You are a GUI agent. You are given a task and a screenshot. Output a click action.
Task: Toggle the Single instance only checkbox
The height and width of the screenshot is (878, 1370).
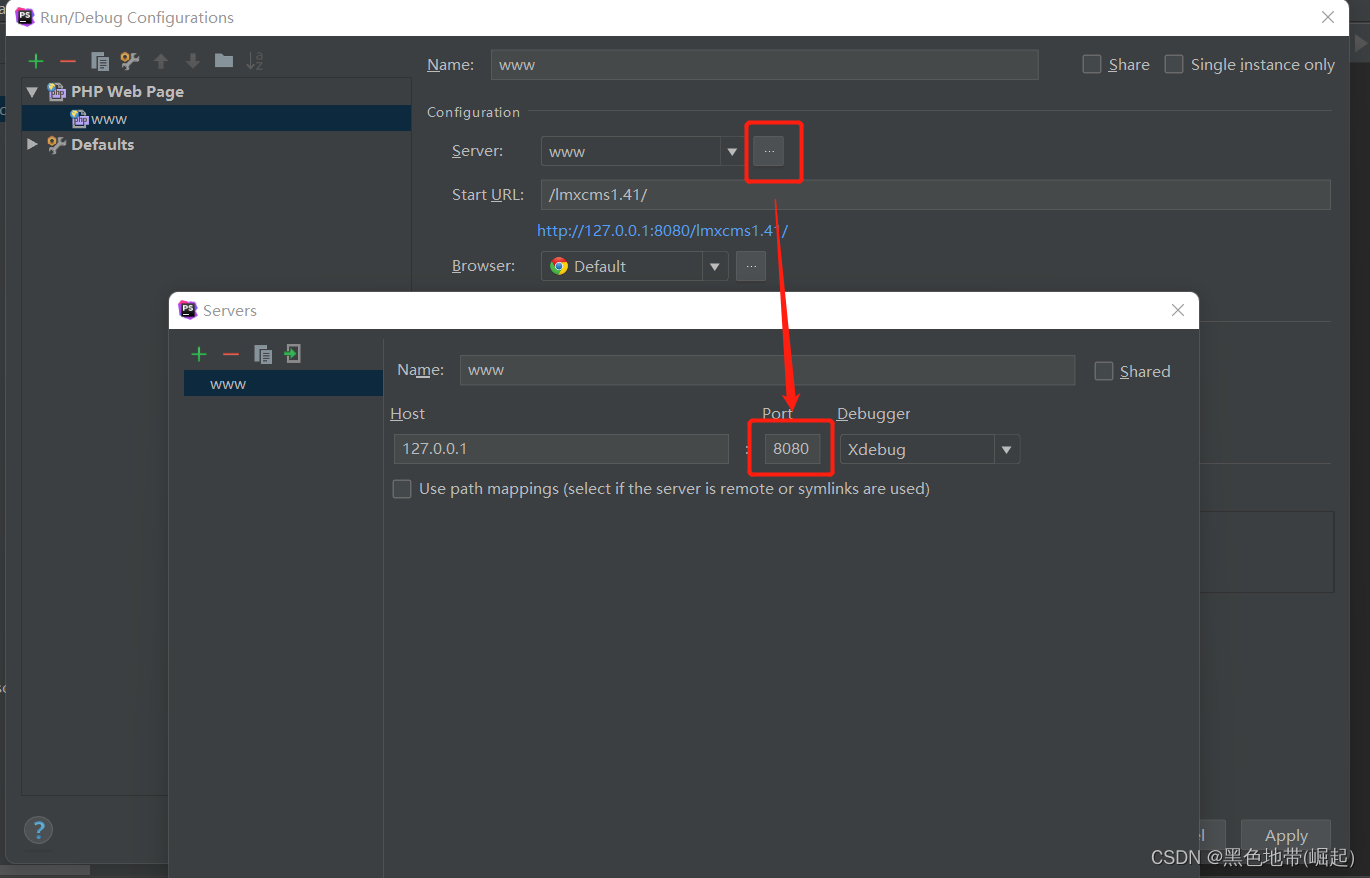pos(1174,64)
